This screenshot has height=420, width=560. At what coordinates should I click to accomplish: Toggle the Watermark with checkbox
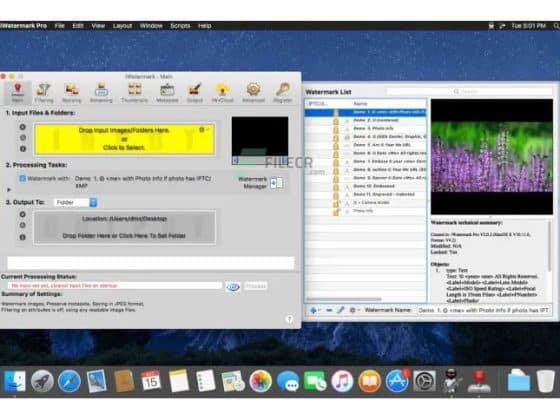pyautogui.click(x=22, y=178)
